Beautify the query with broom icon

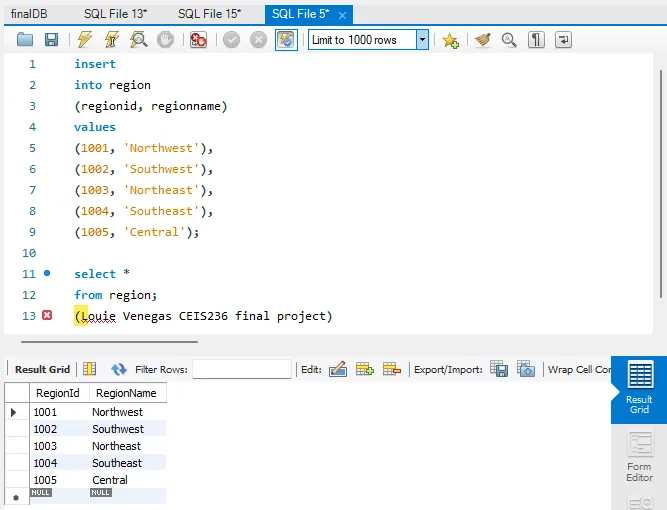[x=483, y=40]
